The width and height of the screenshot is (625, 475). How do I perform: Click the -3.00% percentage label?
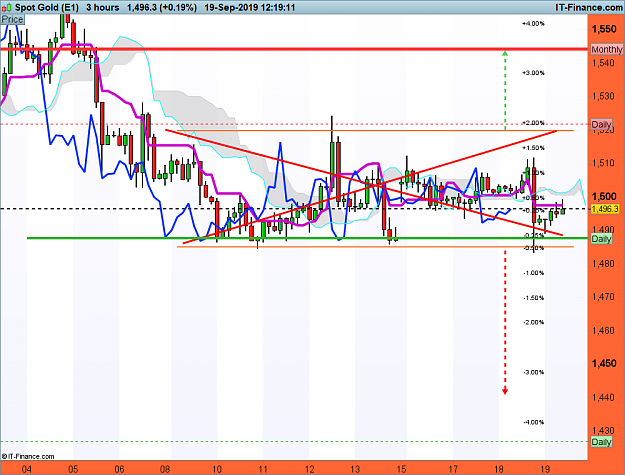click(533, 372)
